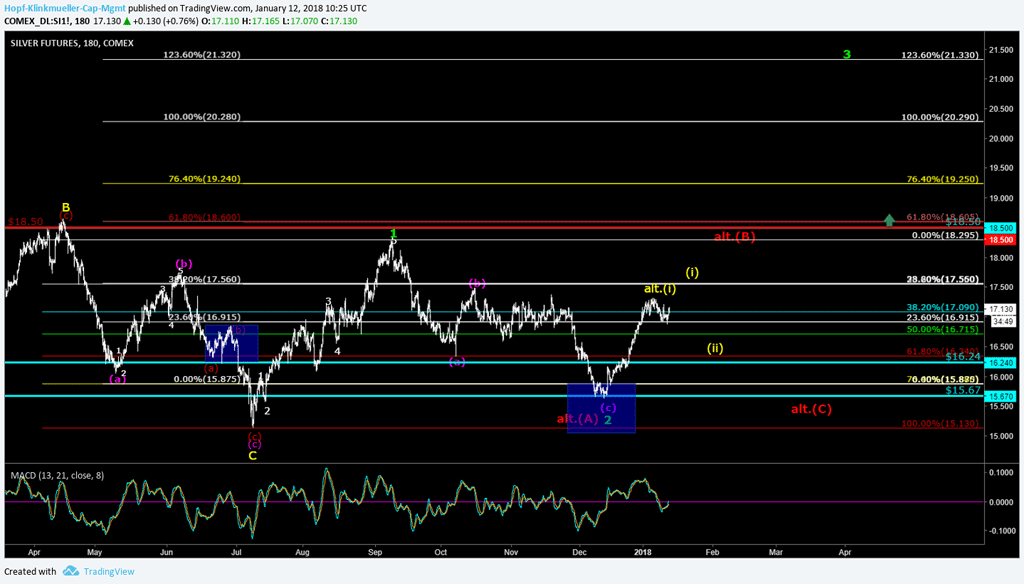Select the red alt.(C) wave label
The image size is (1024, 584).
point(810,409)
